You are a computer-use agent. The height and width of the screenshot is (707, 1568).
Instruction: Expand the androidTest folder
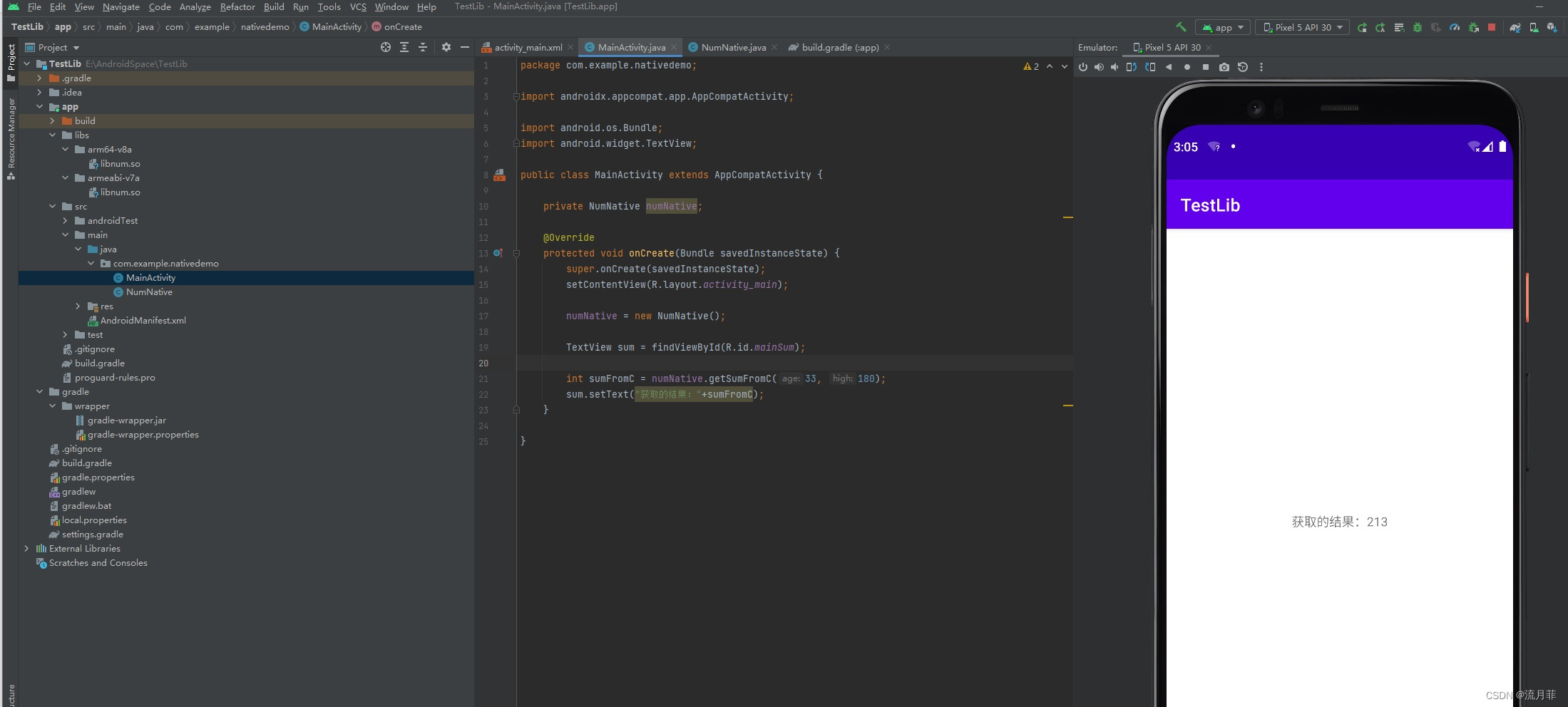pos(66,221)
